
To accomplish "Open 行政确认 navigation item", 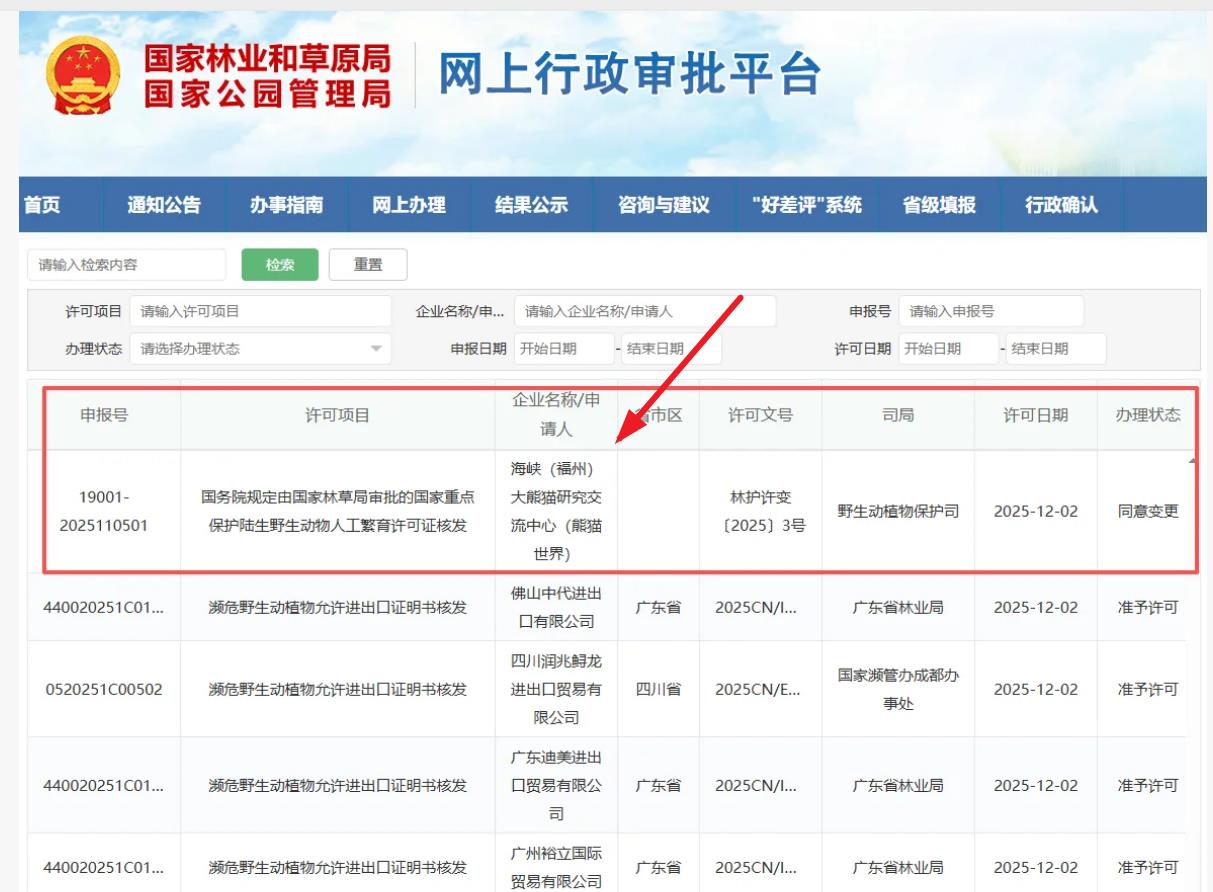I will (1061, 205).
